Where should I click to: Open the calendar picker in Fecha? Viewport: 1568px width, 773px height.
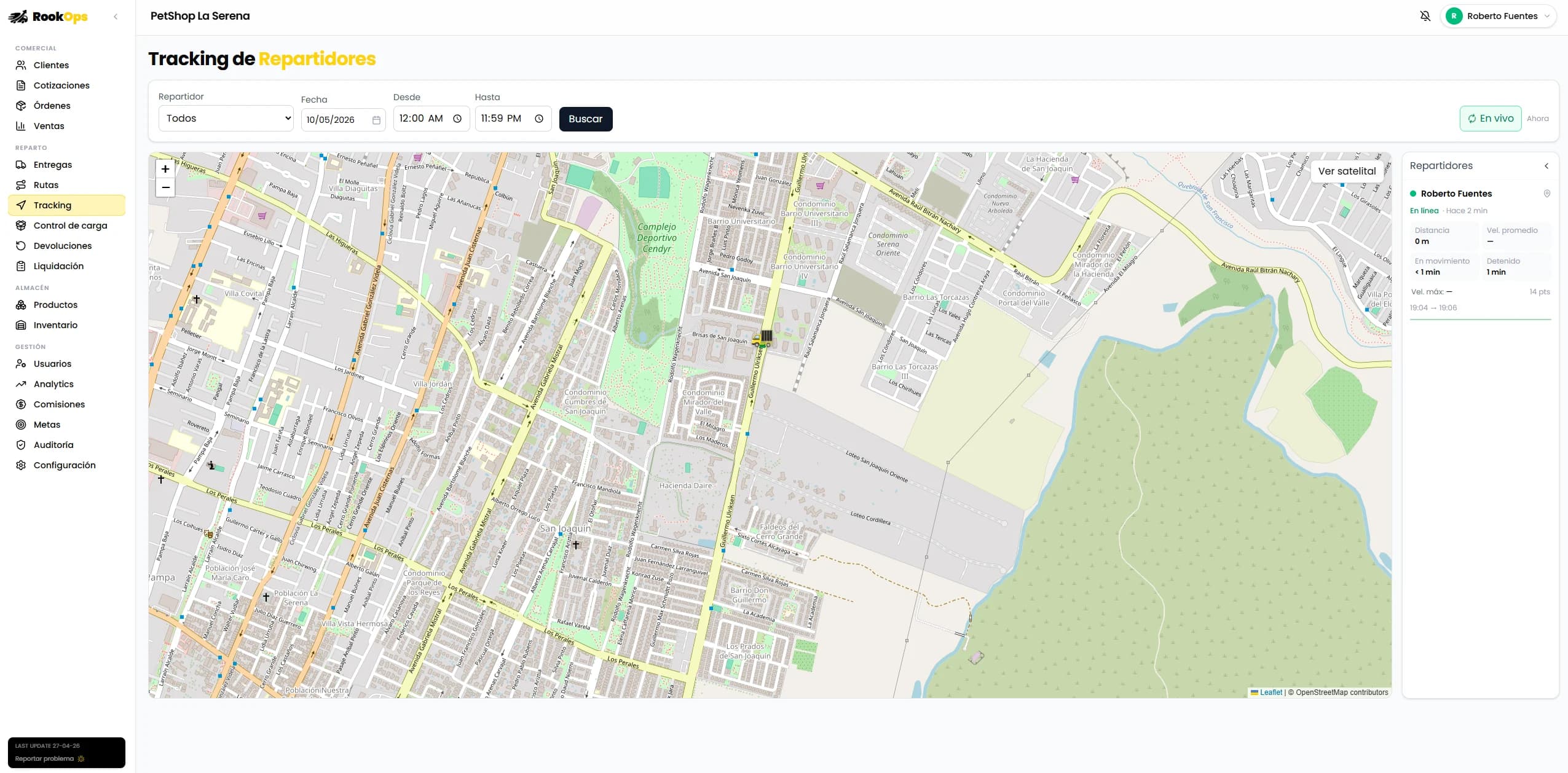376,120
